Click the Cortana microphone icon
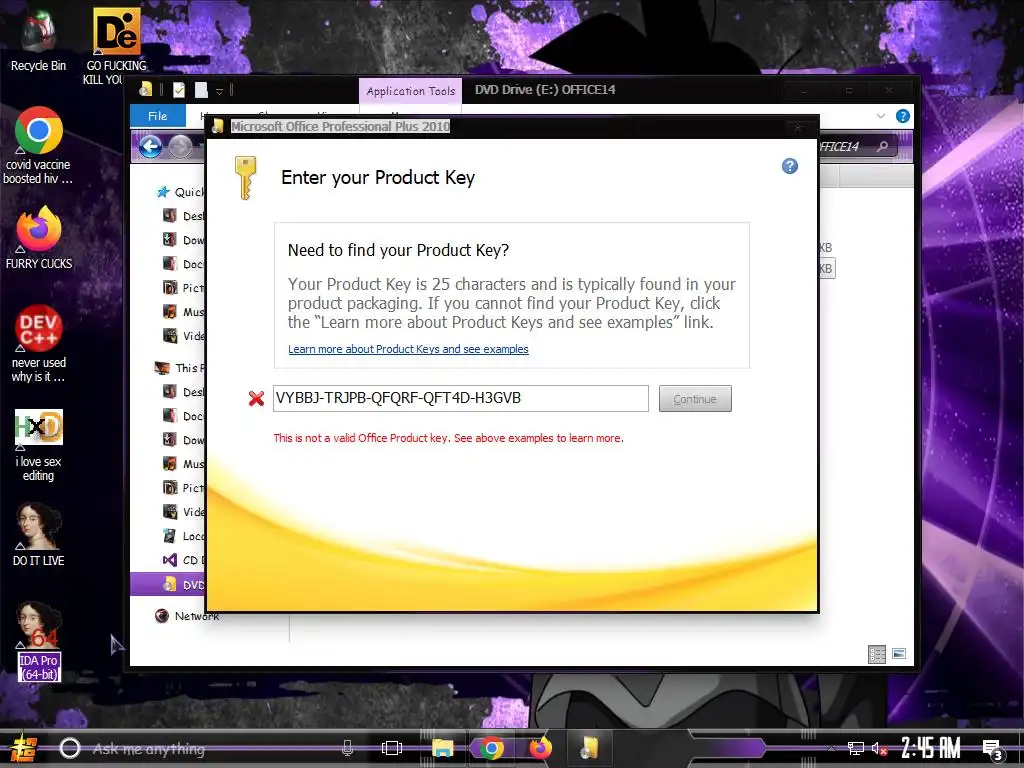 pos(347,748)
